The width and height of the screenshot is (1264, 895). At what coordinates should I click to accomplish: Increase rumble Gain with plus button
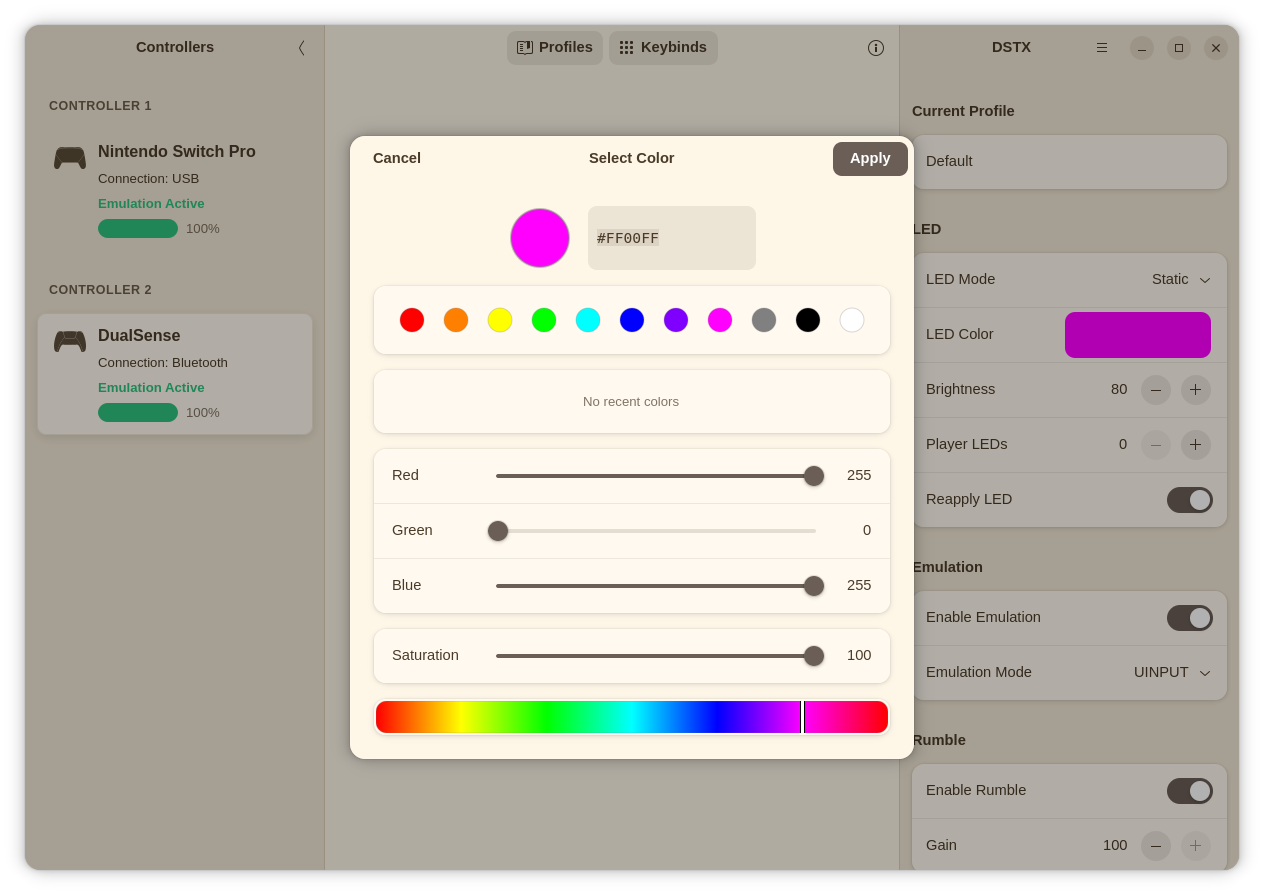[x=1196, y=846]
